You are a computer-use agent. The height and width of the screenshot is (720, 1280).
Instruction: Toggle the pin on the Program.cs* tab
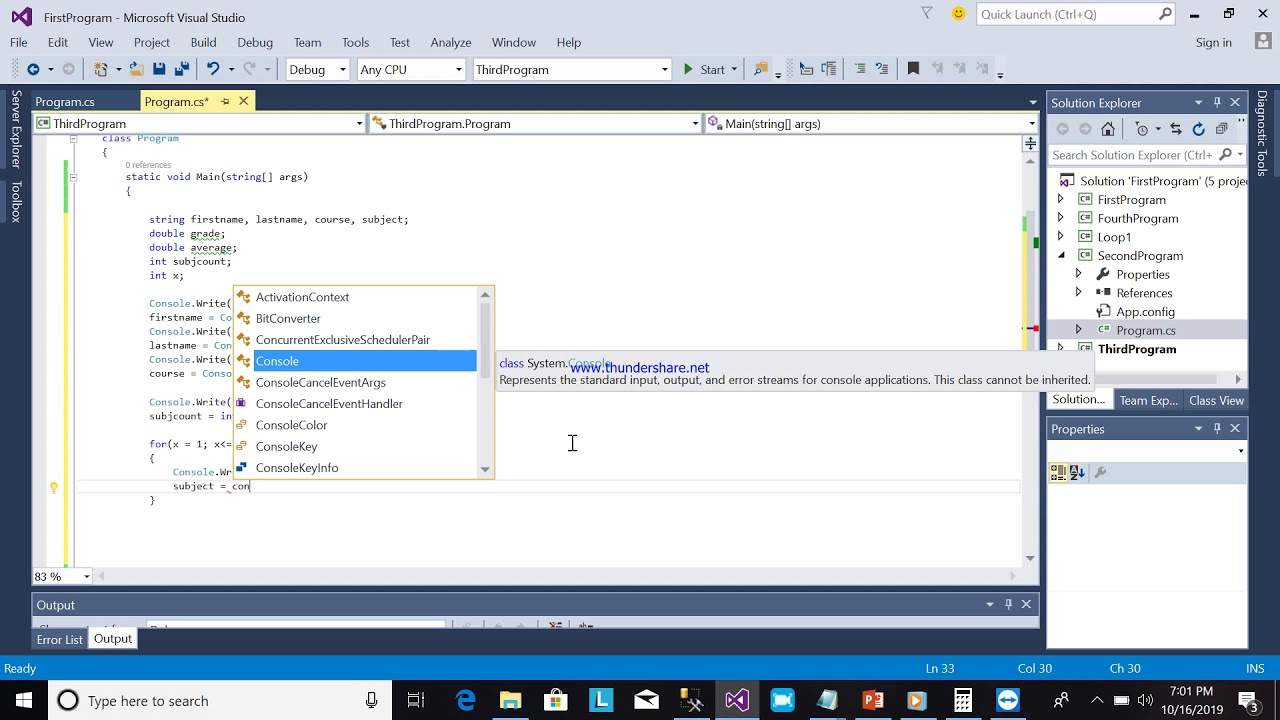pos(225,101)
